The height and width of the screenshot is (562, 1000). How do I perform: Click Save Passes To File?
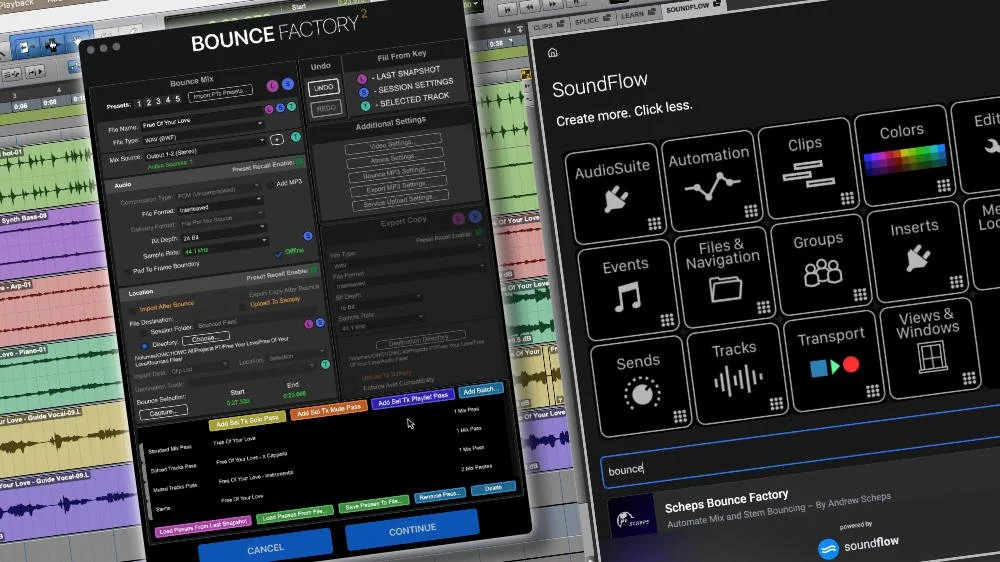[373, 503]
